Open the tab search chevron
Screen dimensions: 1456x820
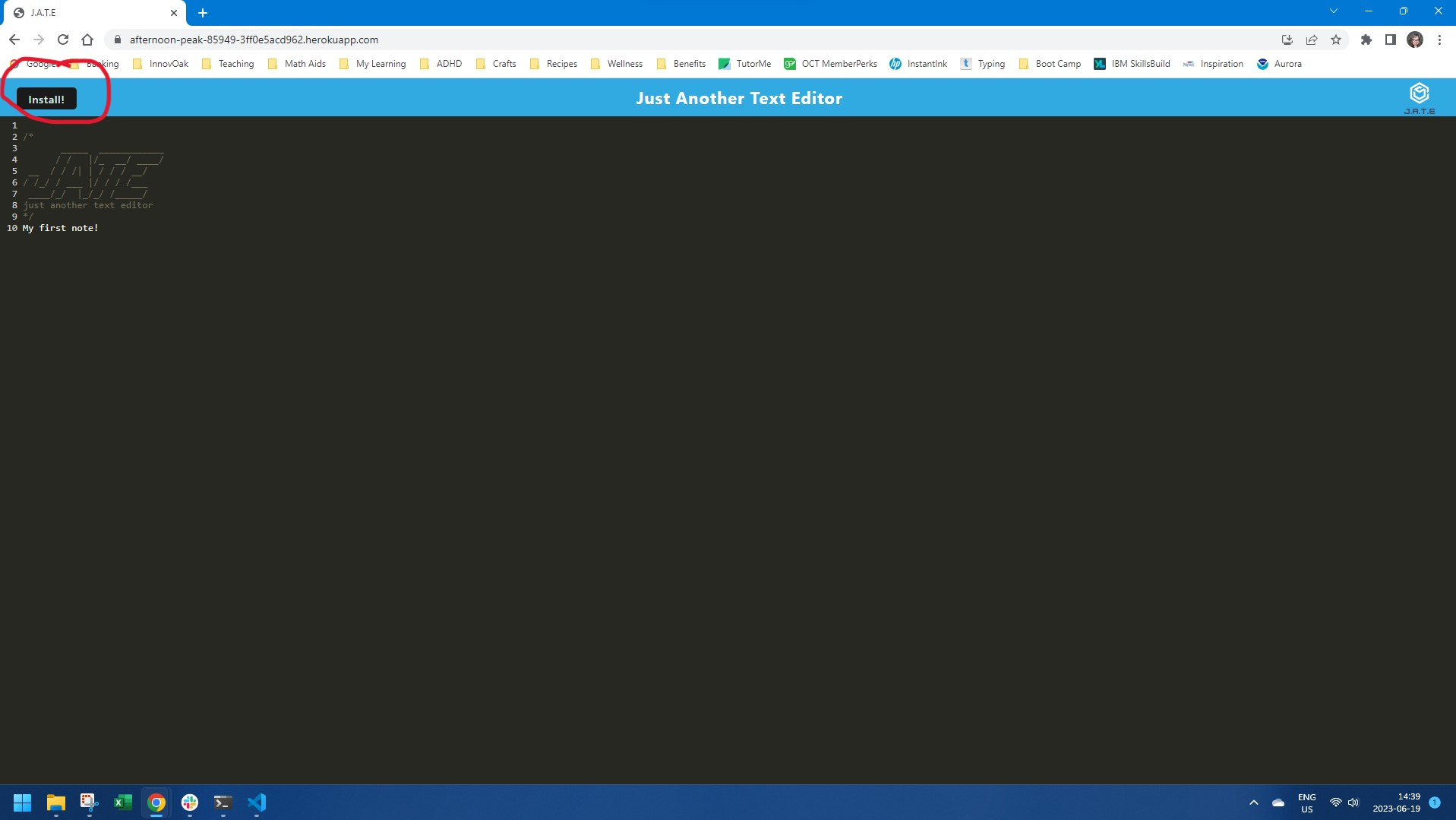pyautogui.click(x=1334, y=11)
